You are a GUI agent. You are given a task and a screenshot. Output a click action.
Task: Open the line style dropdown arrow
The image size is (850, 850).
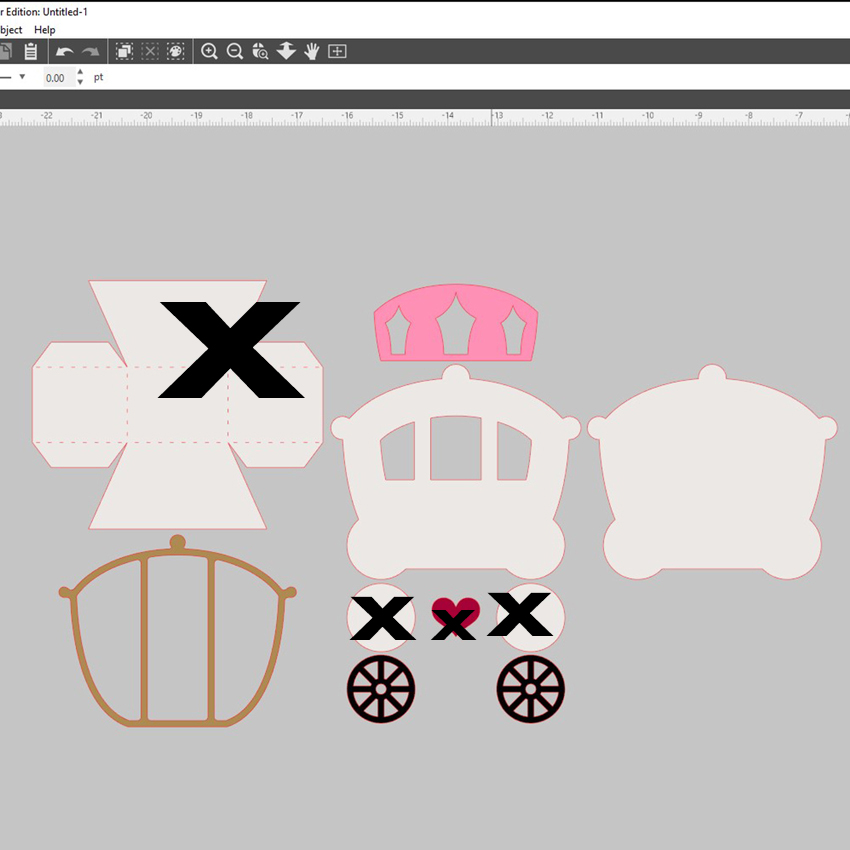tap(22, 77)
